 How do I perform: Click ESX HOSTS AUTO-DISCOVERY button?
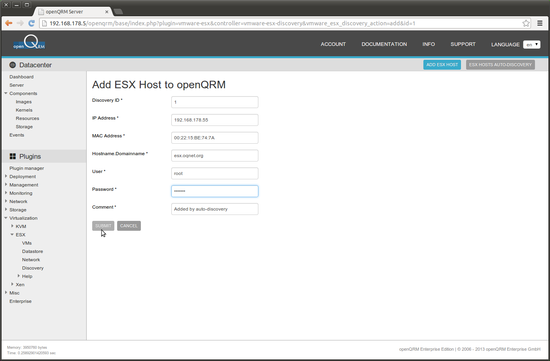500,65
